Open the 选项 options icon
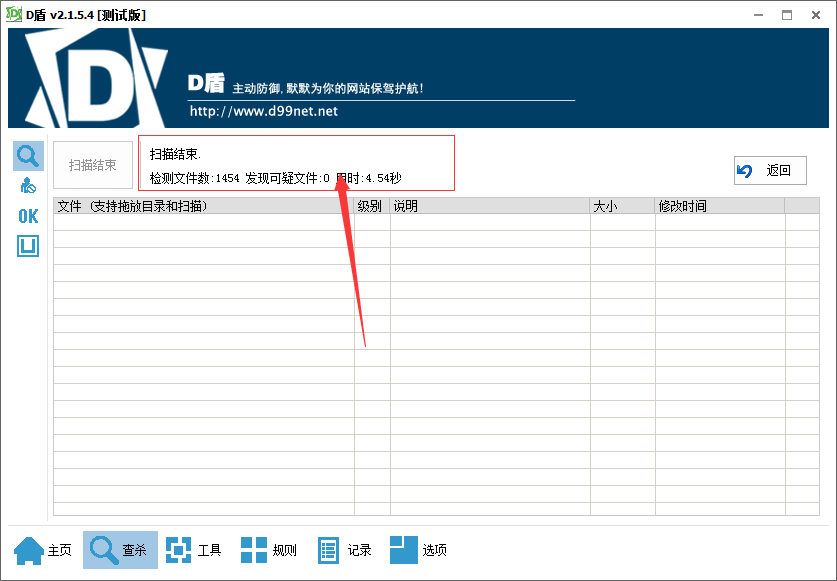Screen dimensions: 837x581 pos(404,549)
